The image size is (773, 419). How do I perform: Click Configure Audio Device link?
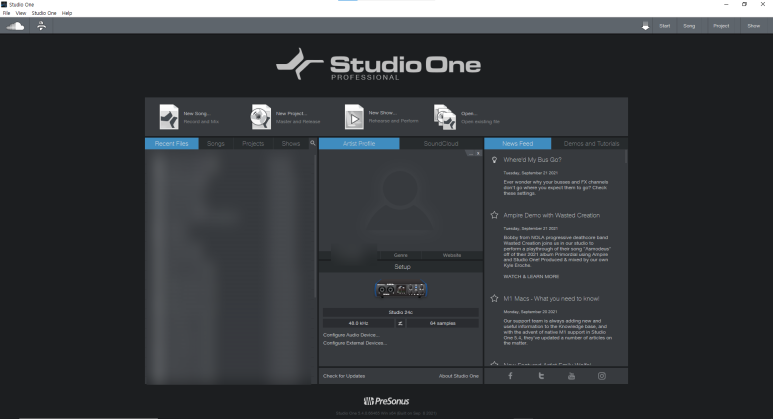point(351,335)
